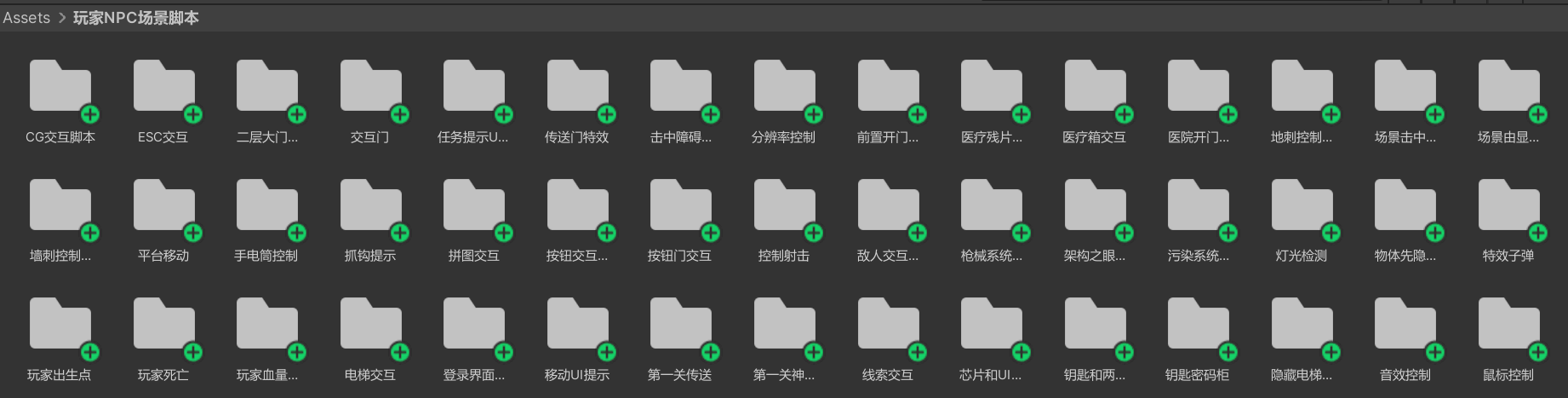Image resolution: width=1568 pixels, height=398 pixels.
Task: Click the 污染系统... folder label
Action: pos(1199,256)
